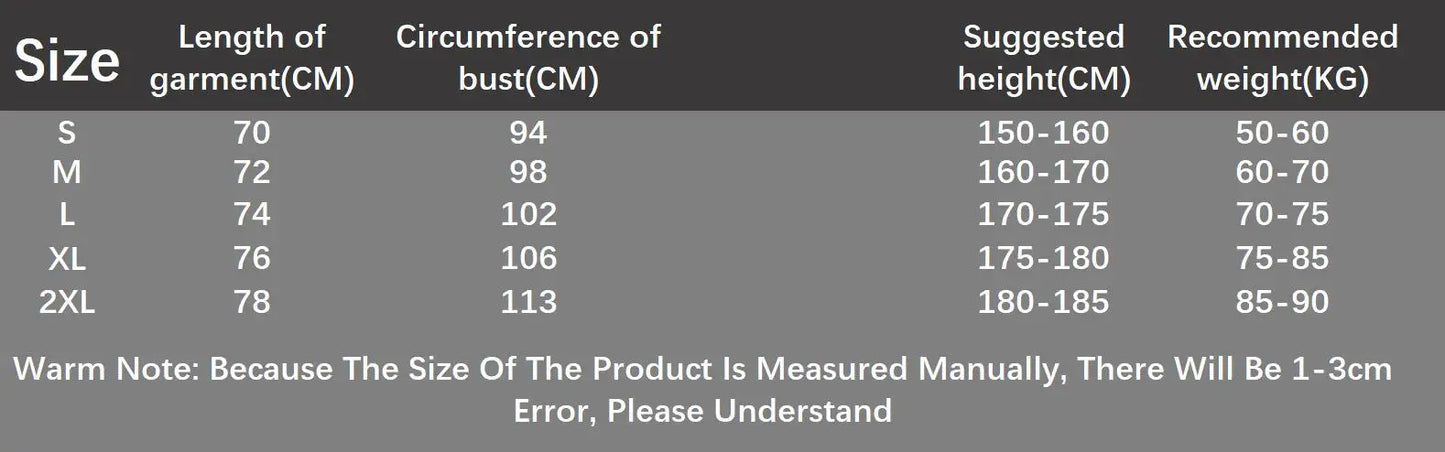The image size is (1445, 452).
Task: Click the Suggested height(CM) header
Action: [x=1044, y=59]
